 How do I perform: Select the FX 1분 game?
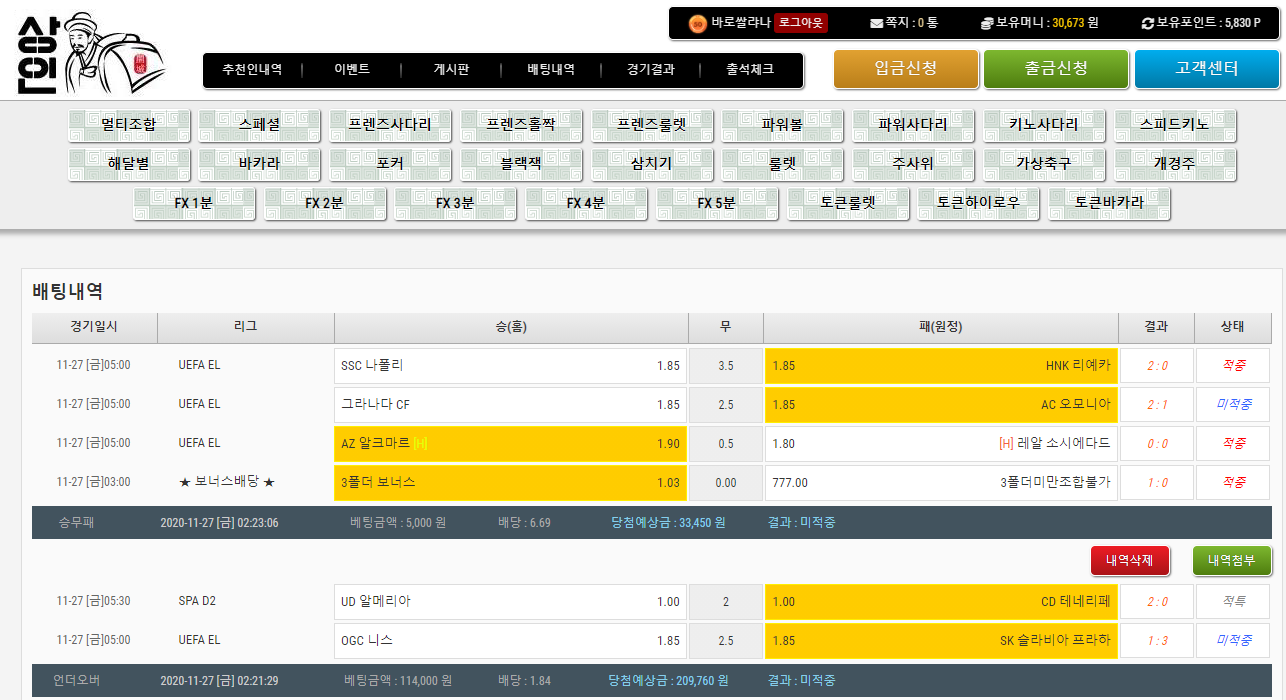point(194,203)
